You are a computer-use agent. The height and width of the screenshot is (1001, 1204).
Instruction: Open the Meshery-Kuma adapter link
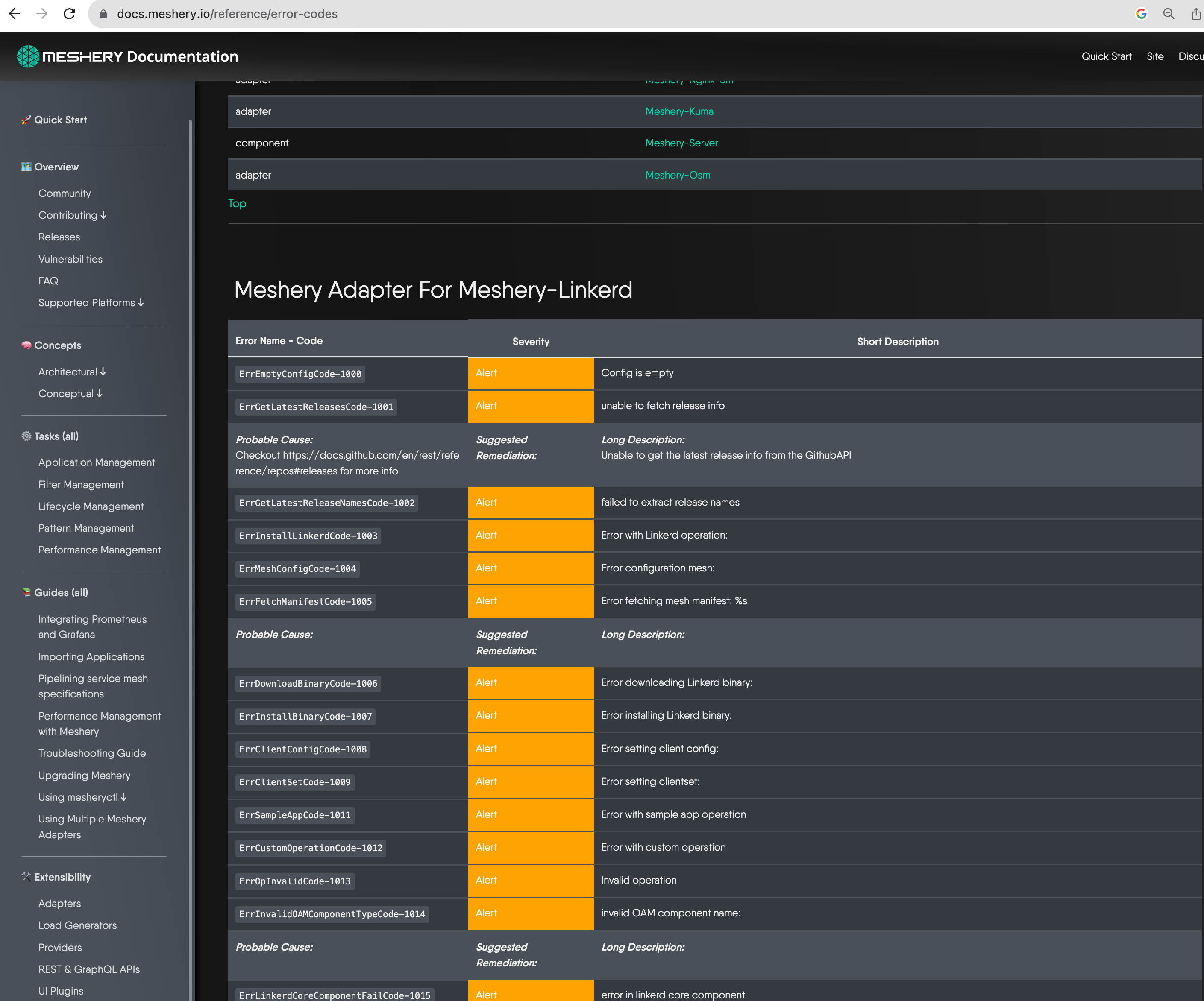click(679, 111)
